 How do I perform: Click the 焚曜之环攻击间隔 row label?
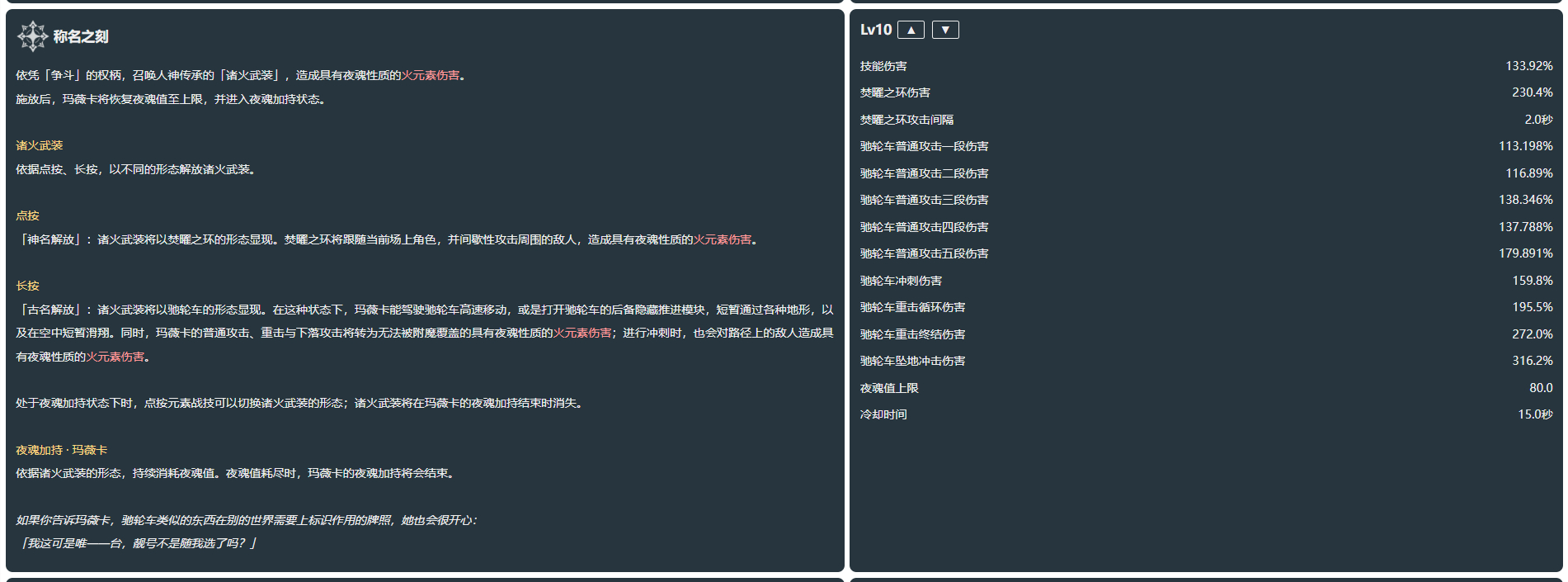pyautogui.click(x=906, y=120)
